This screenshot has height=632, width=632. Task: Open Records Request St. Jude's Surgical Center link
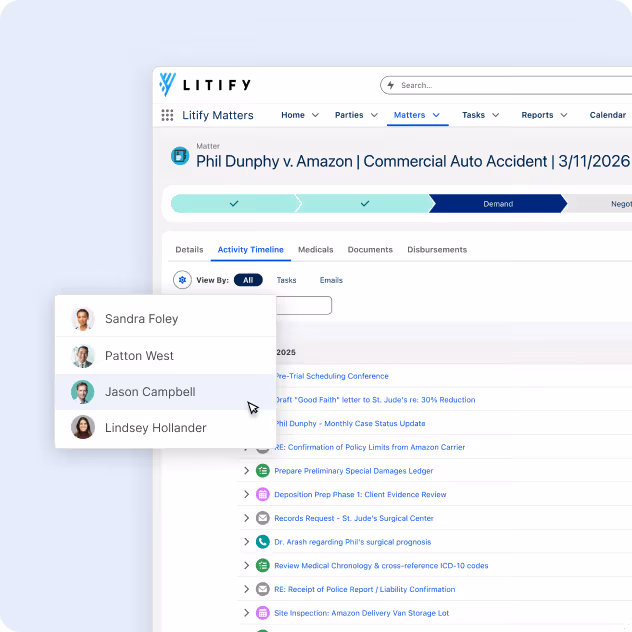(354, 518)
